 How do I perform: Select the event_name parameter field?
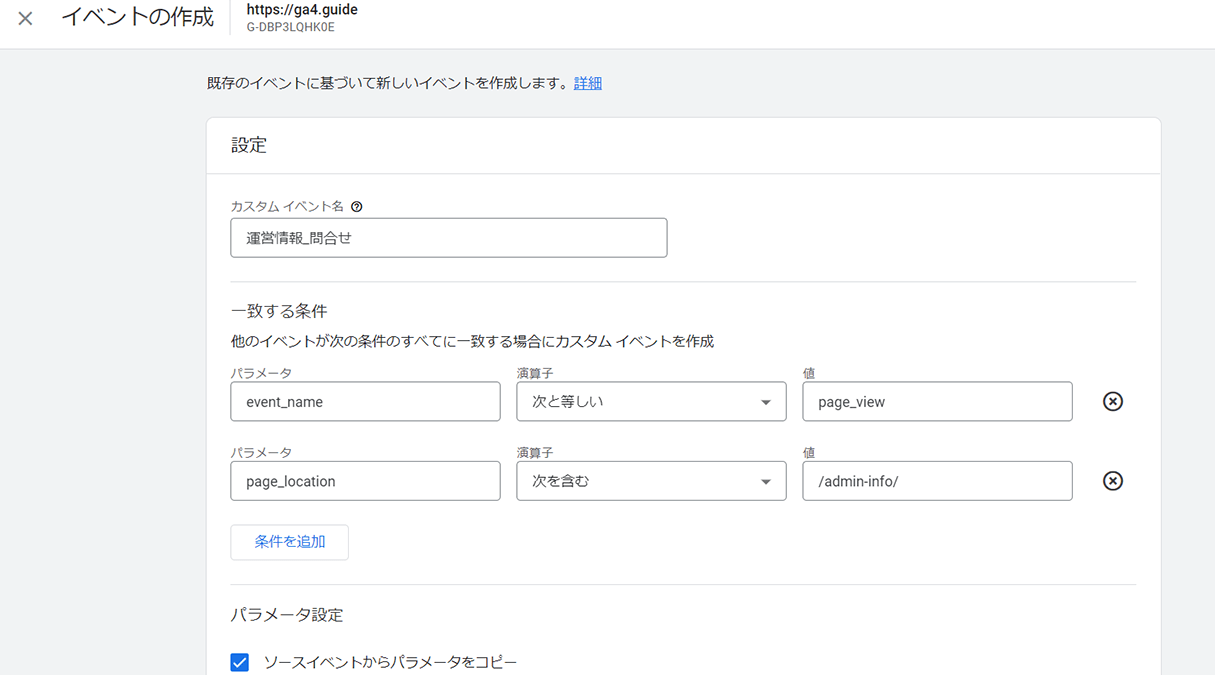point(365,401)
